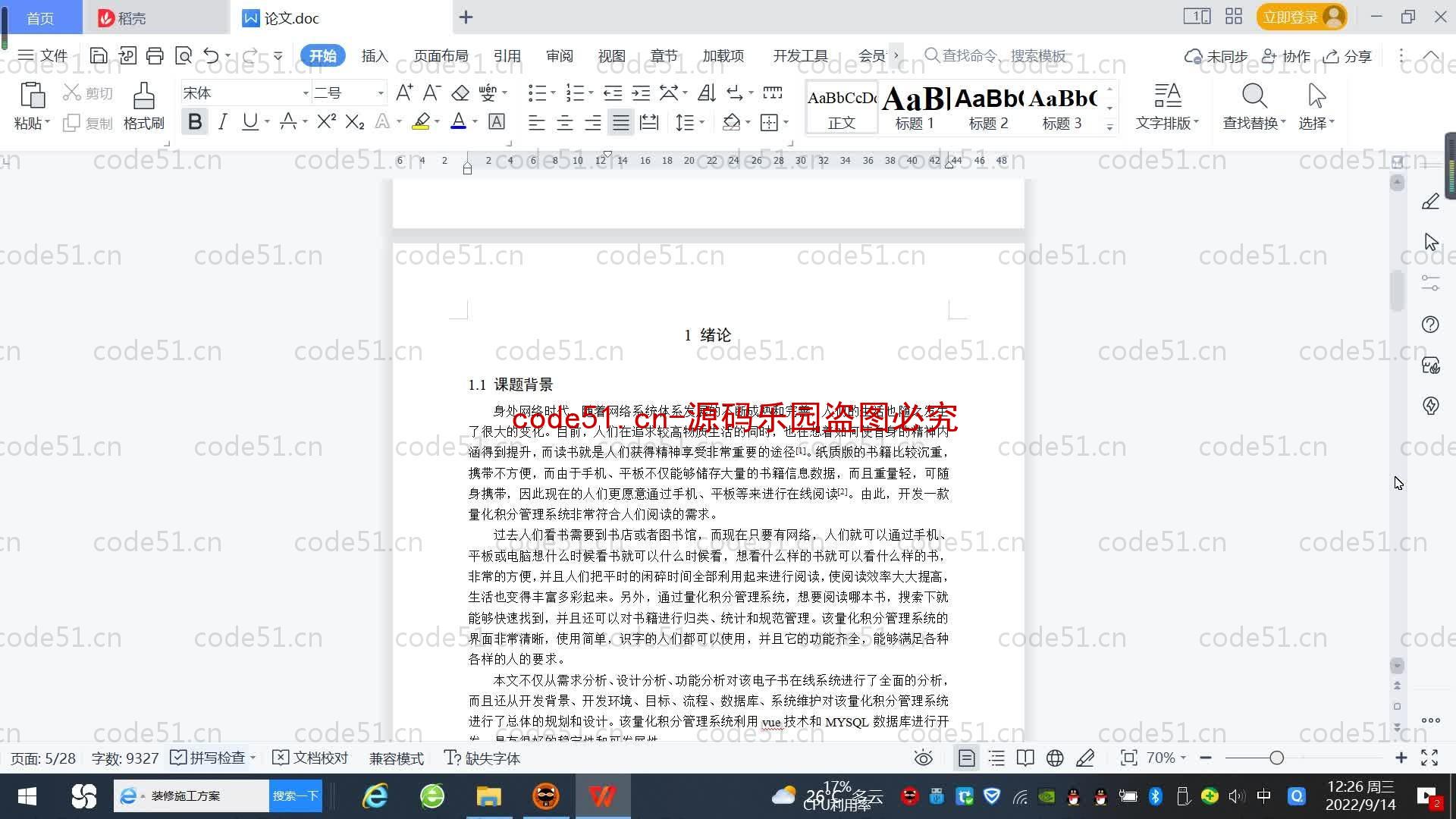Click the Bold formatting icon

click(x=195, y=123)
